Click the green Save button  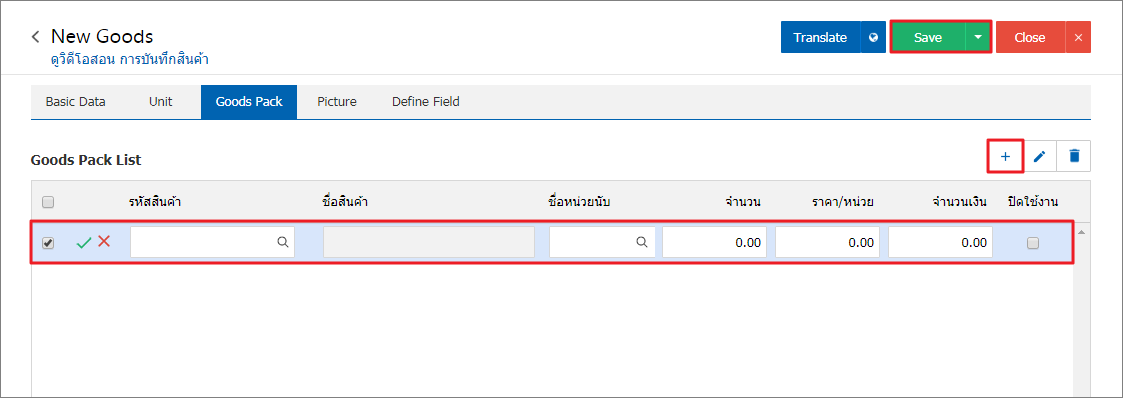click(x=927, y=37)
